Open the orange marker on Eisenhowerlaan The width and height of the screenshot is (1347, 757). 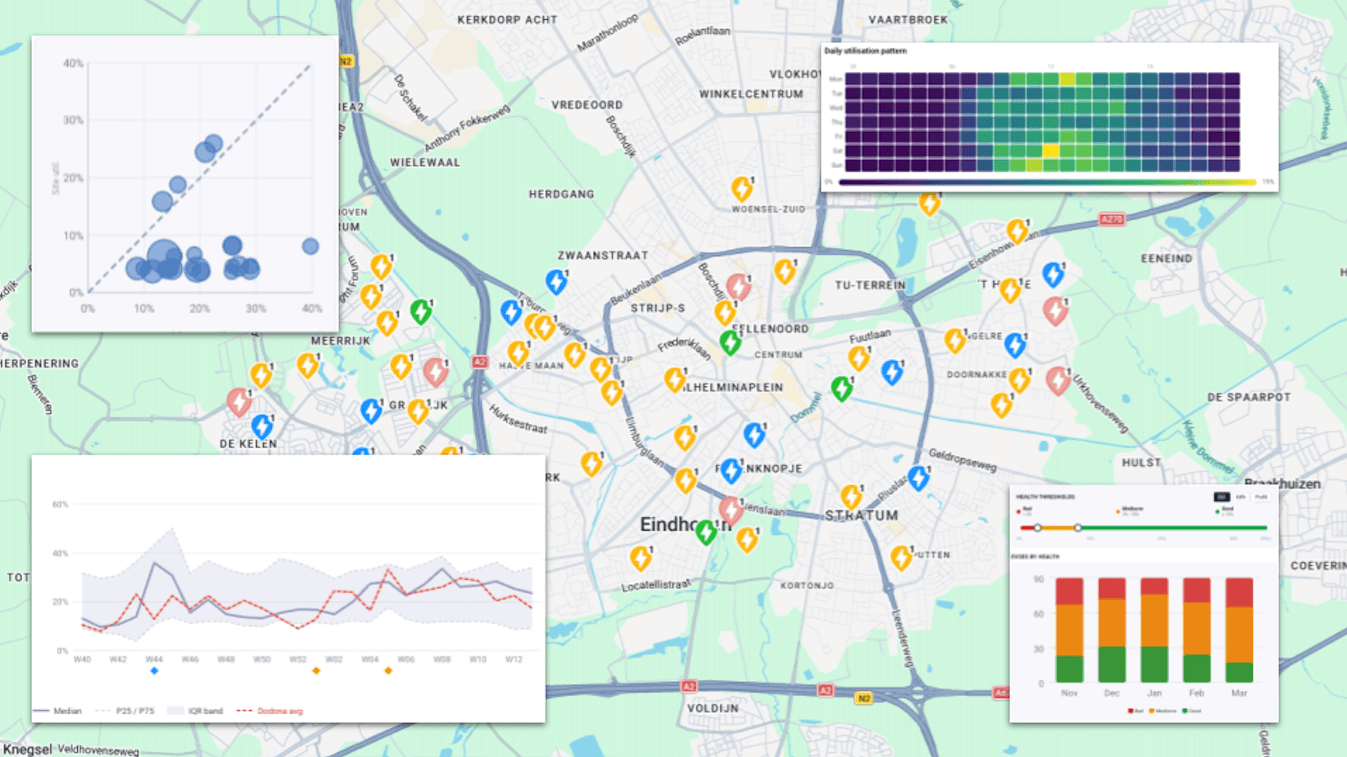(1017, 232)
